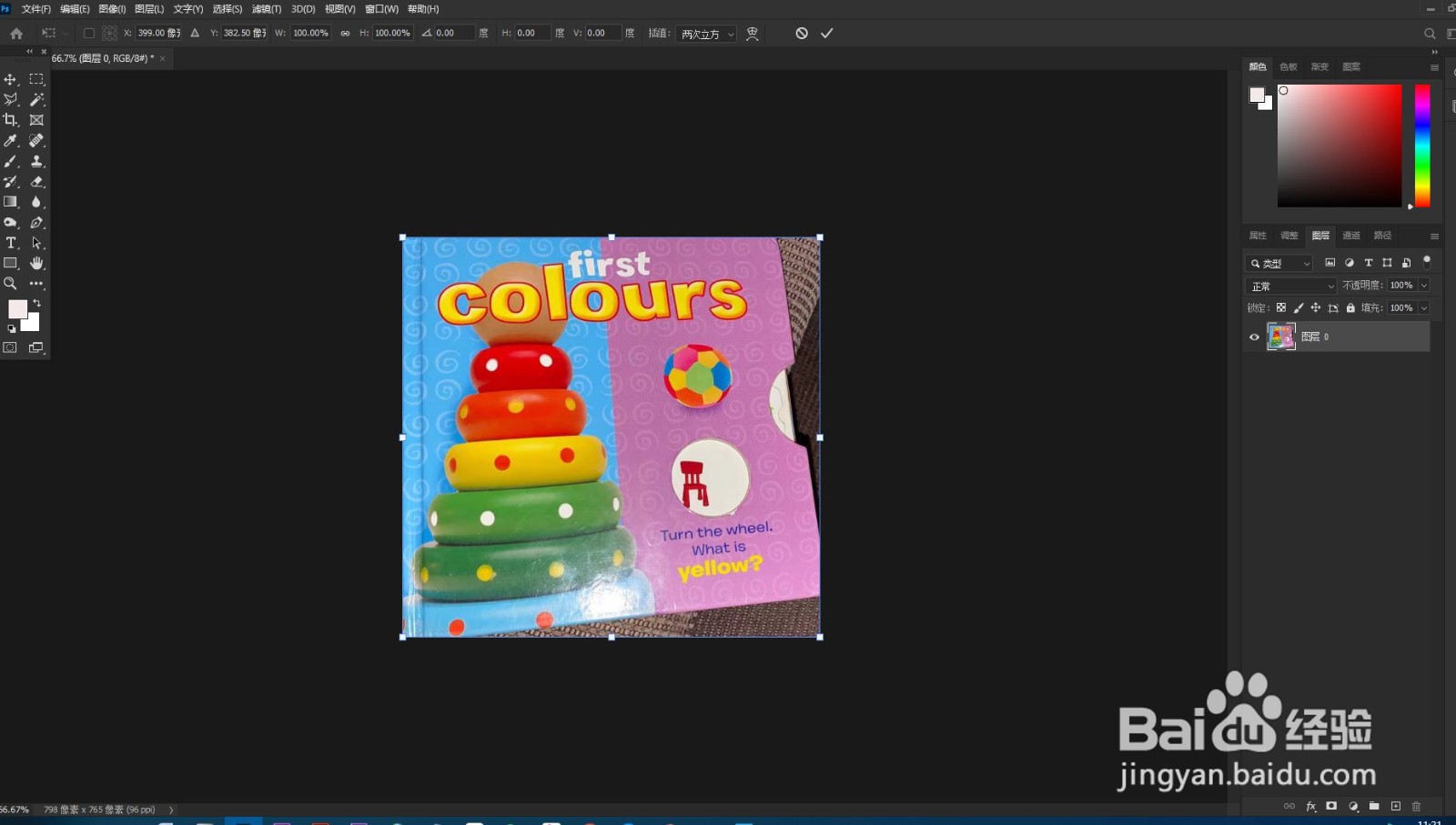
Task: Cancel the transform
Action: [x=802, y=33]
